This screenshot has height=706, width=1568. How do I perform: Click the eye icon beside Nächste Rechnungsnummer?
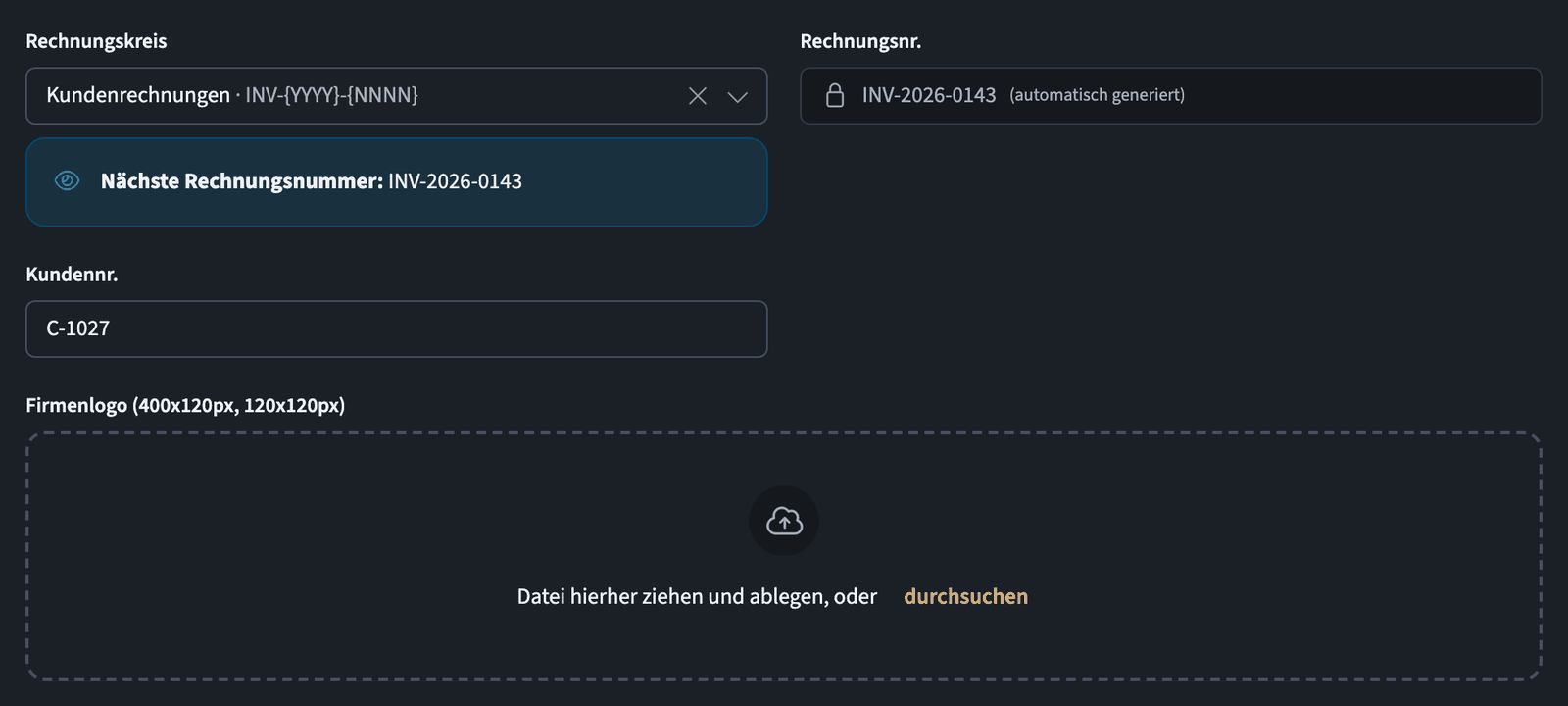[x=67, y=180]
